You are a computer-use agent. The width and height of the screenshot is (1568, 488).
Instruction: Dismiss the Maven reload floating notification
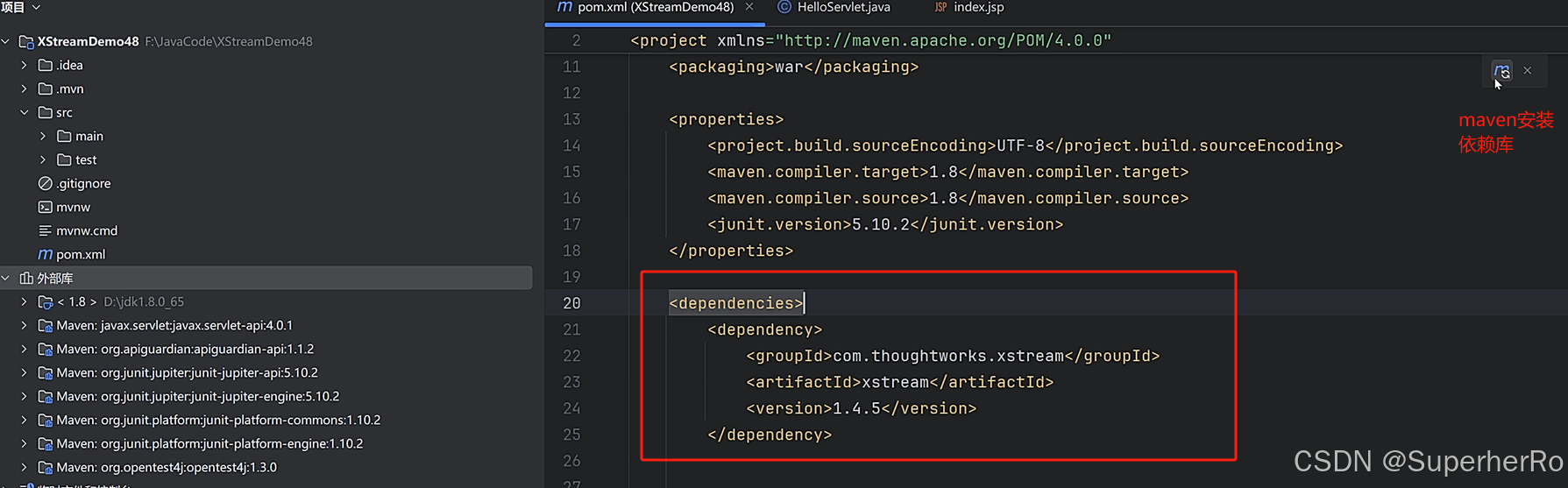1528,71
